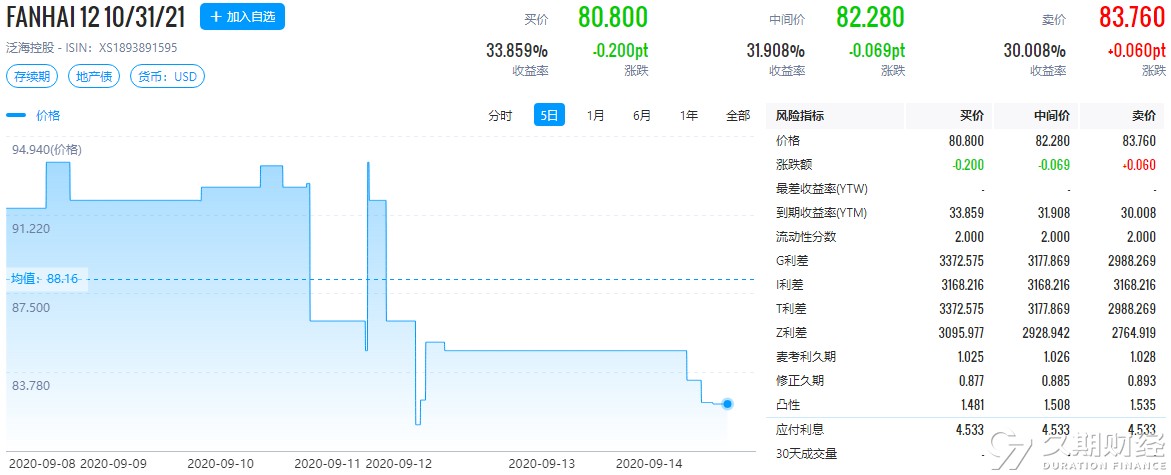The width and height of the screenshot is (1171, 475).
Task: Click the Z利差 row label
Action: (792, 332)
